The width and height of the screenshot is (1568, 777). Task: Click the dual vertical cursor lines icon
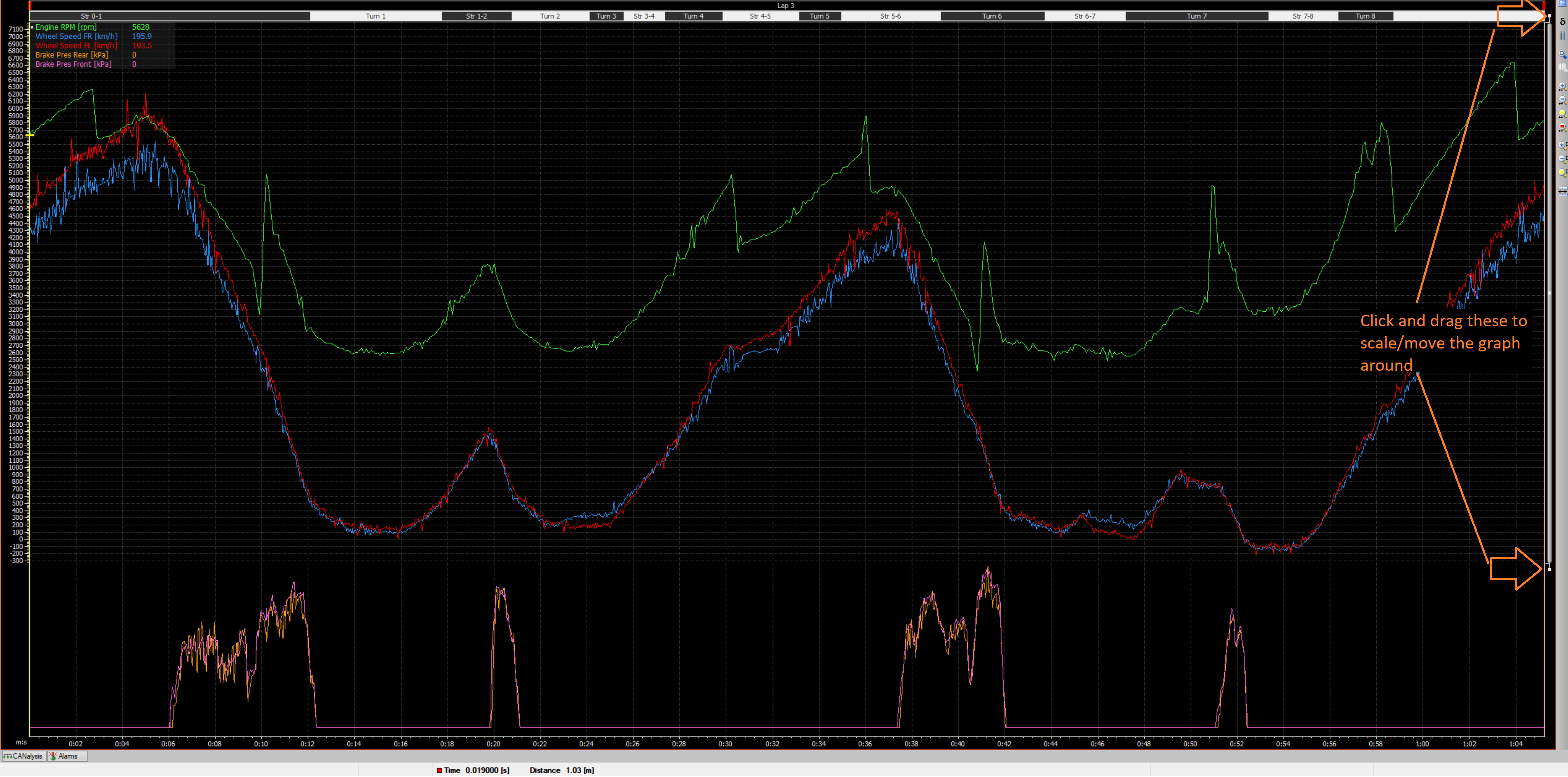1563,35
